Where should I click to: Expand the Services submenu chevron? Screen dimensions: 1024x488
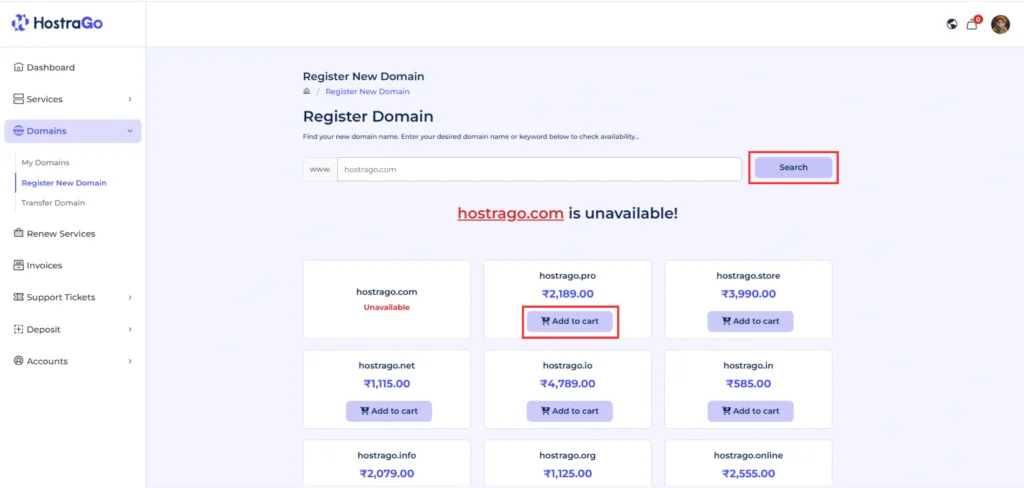(x=130, y=99)
